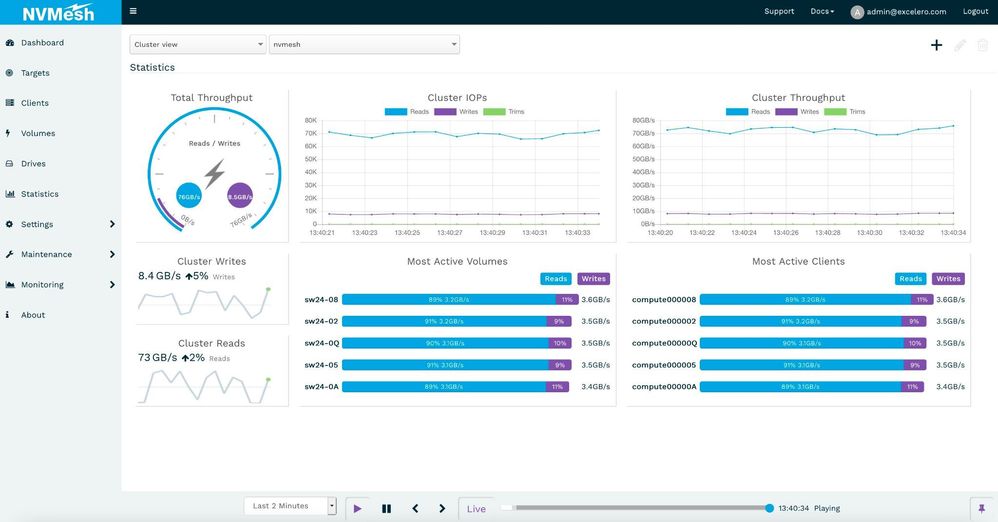Open the Dashboard page in sidebar
The height and width of the screenshot is (522, 998).
[43, 43]
